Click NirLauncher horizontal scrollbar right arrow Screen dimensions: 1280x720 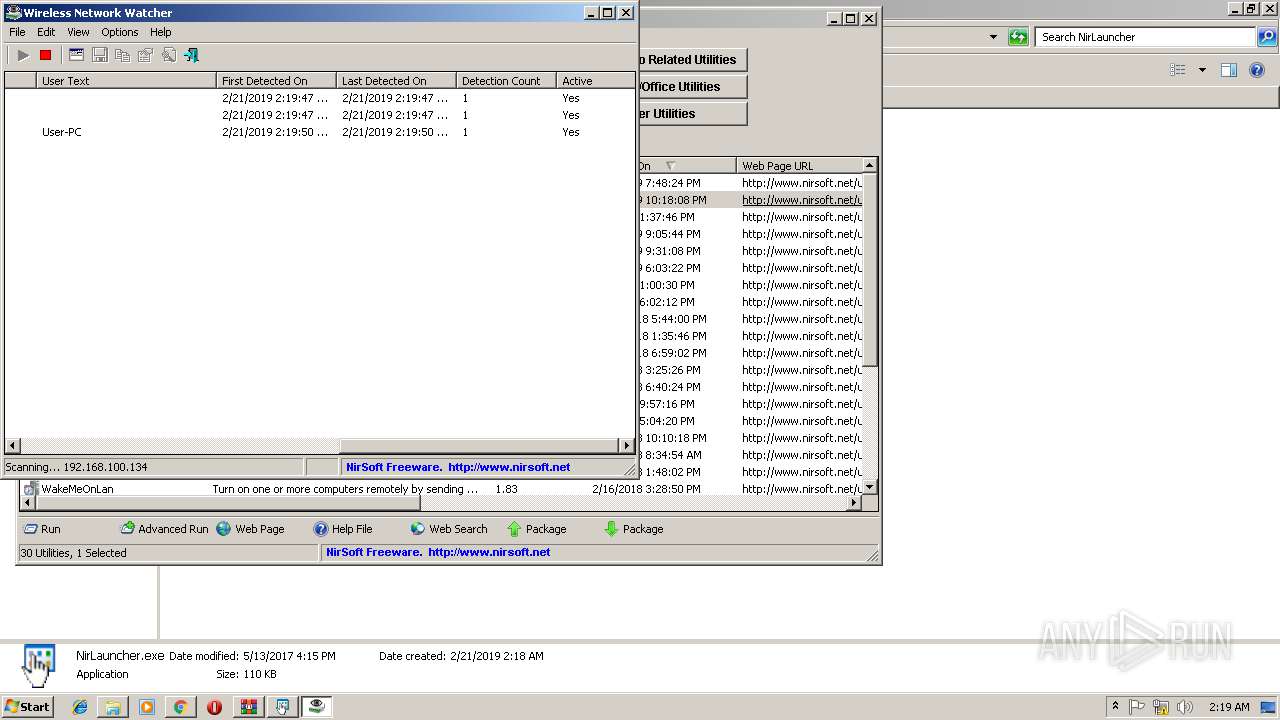pos(854,503)
